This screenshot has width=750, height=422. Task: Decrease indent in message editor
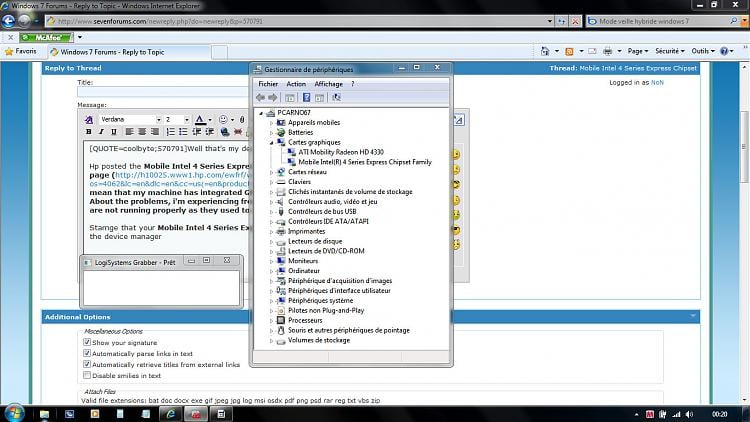click(196, 132)
